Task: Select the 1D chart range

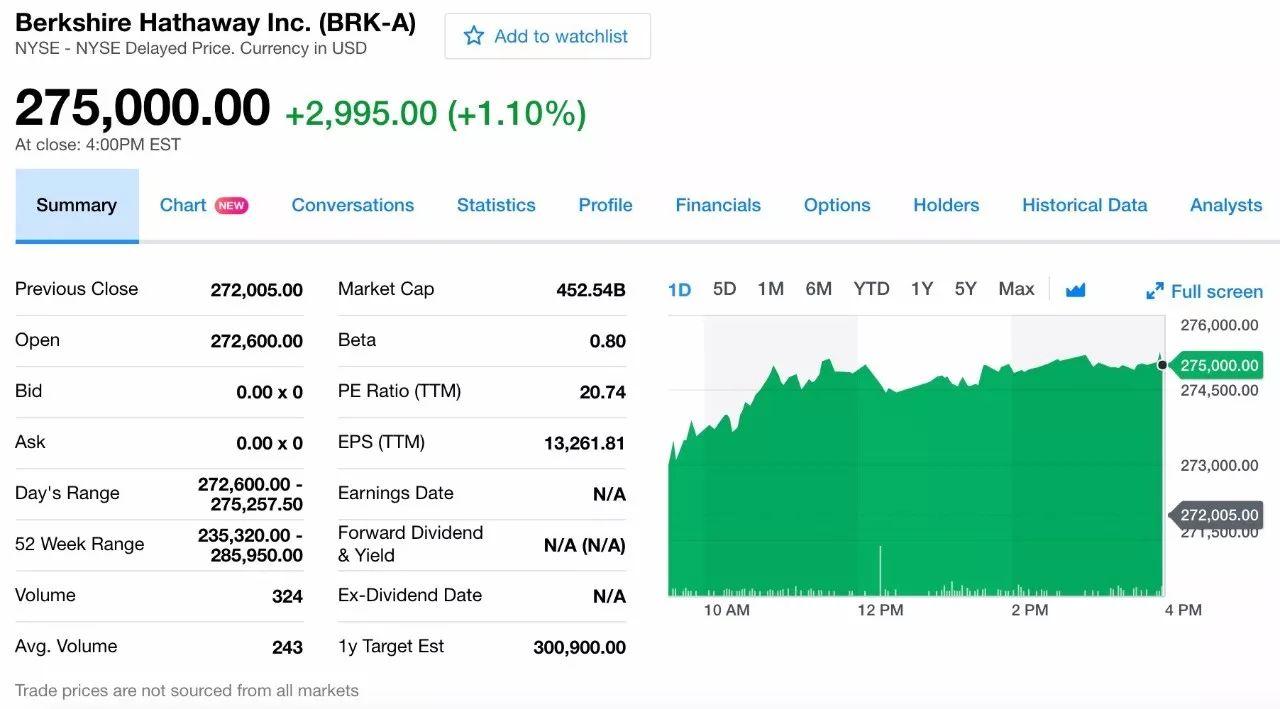Action: tap(680, 290)
